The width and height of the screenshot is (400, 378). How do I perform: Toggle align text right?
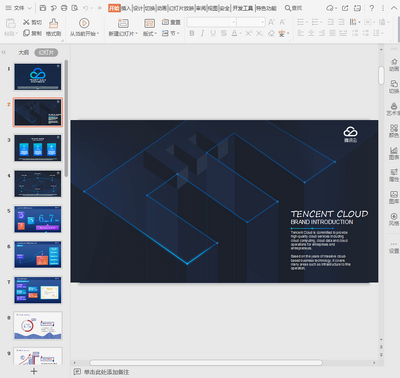point(322,33)
